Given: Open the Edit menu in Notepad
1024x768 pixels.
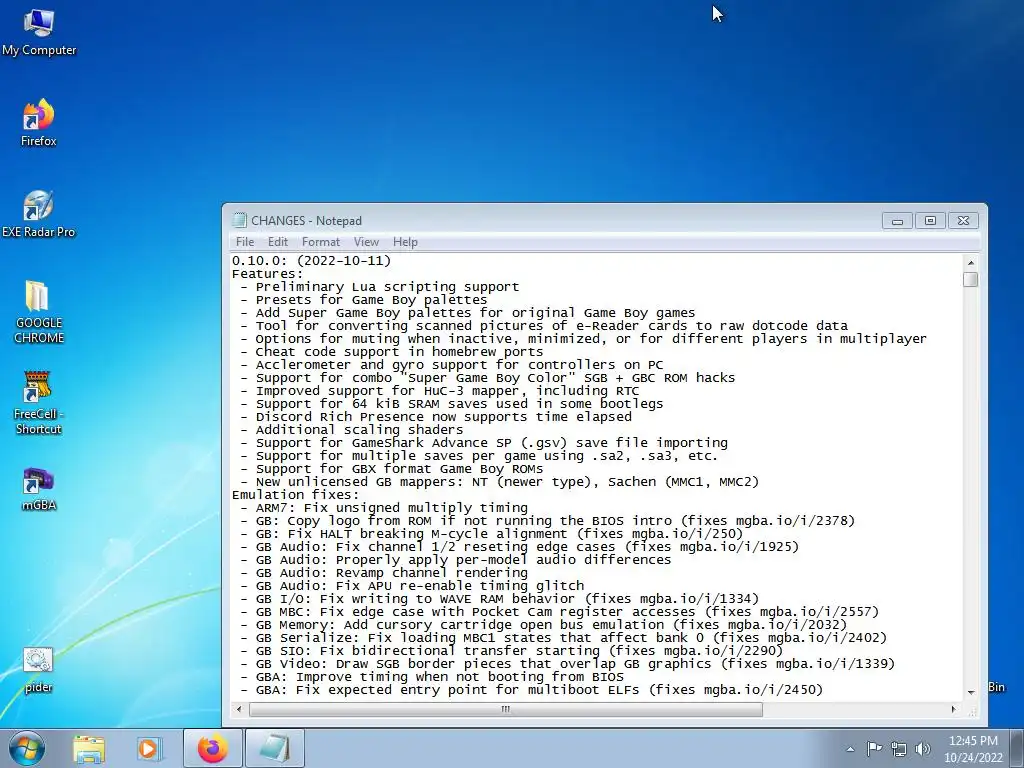Looking at the screenshot, I should click(x=278, y=242).
